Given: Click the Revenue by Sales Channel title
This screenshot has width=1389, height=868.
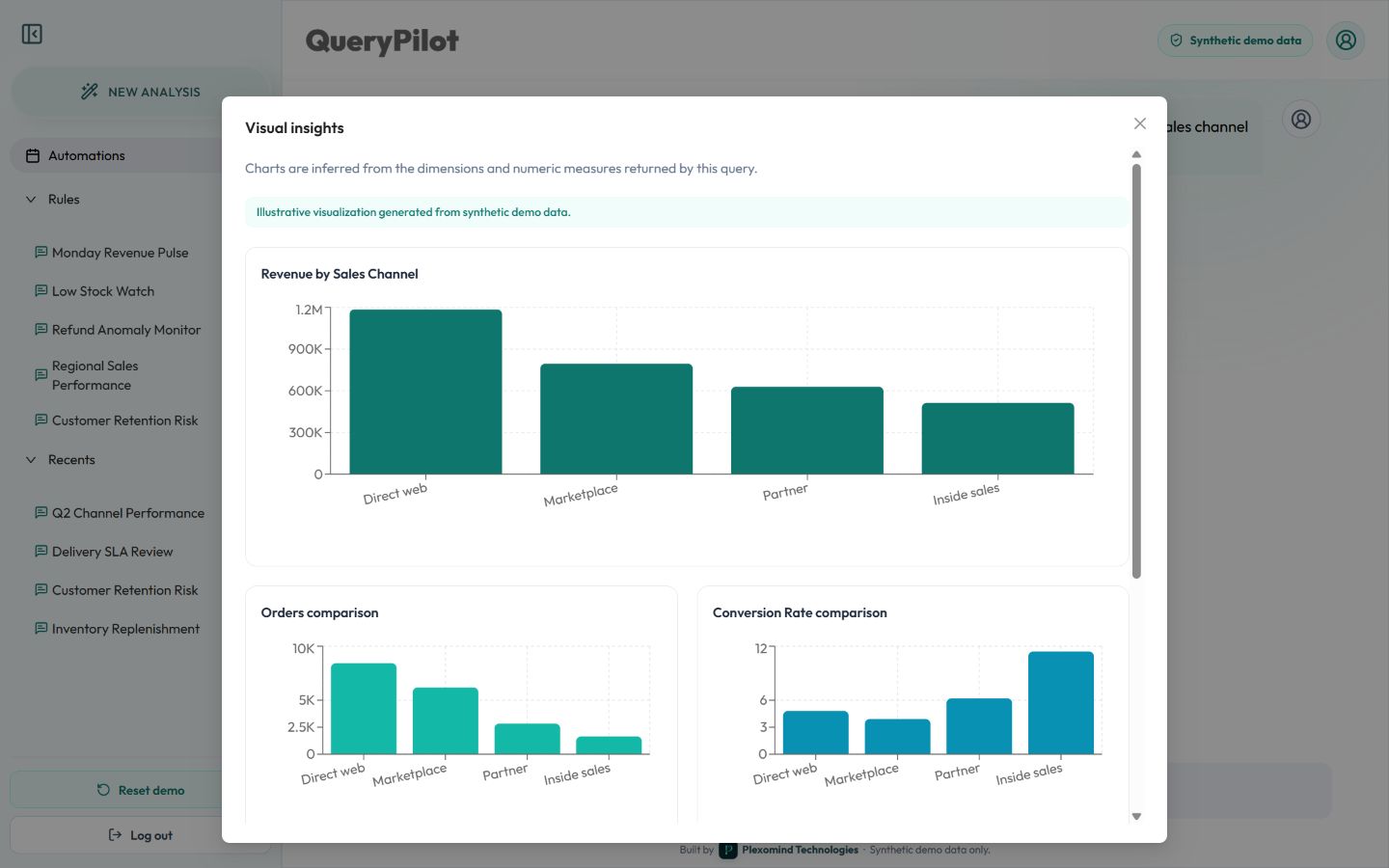Looking at the screenshot, I should (x=340, y=274).
